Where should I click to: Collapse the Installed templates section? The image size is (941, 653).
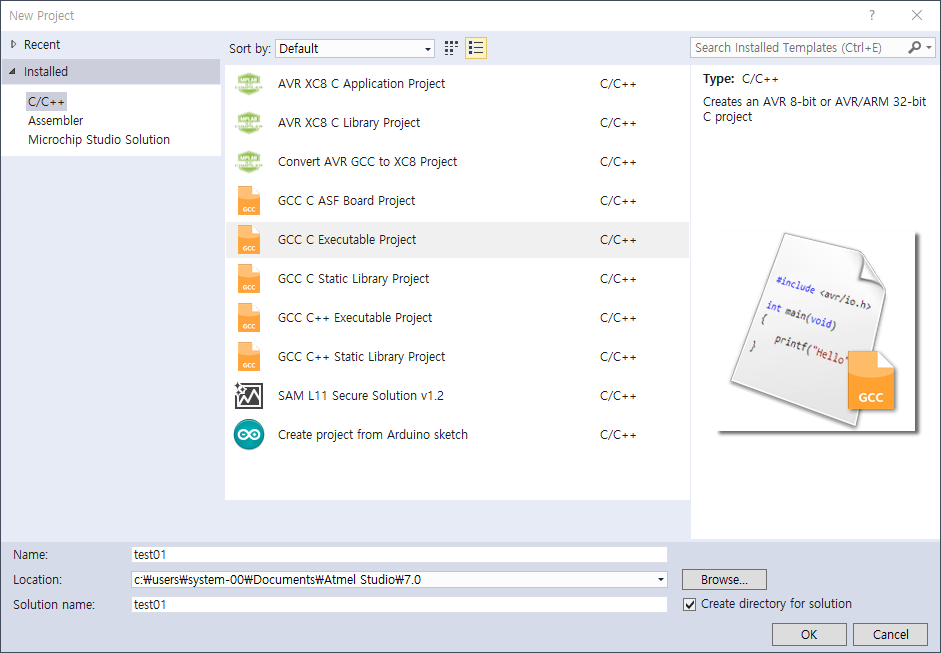[x=13, y=71]
